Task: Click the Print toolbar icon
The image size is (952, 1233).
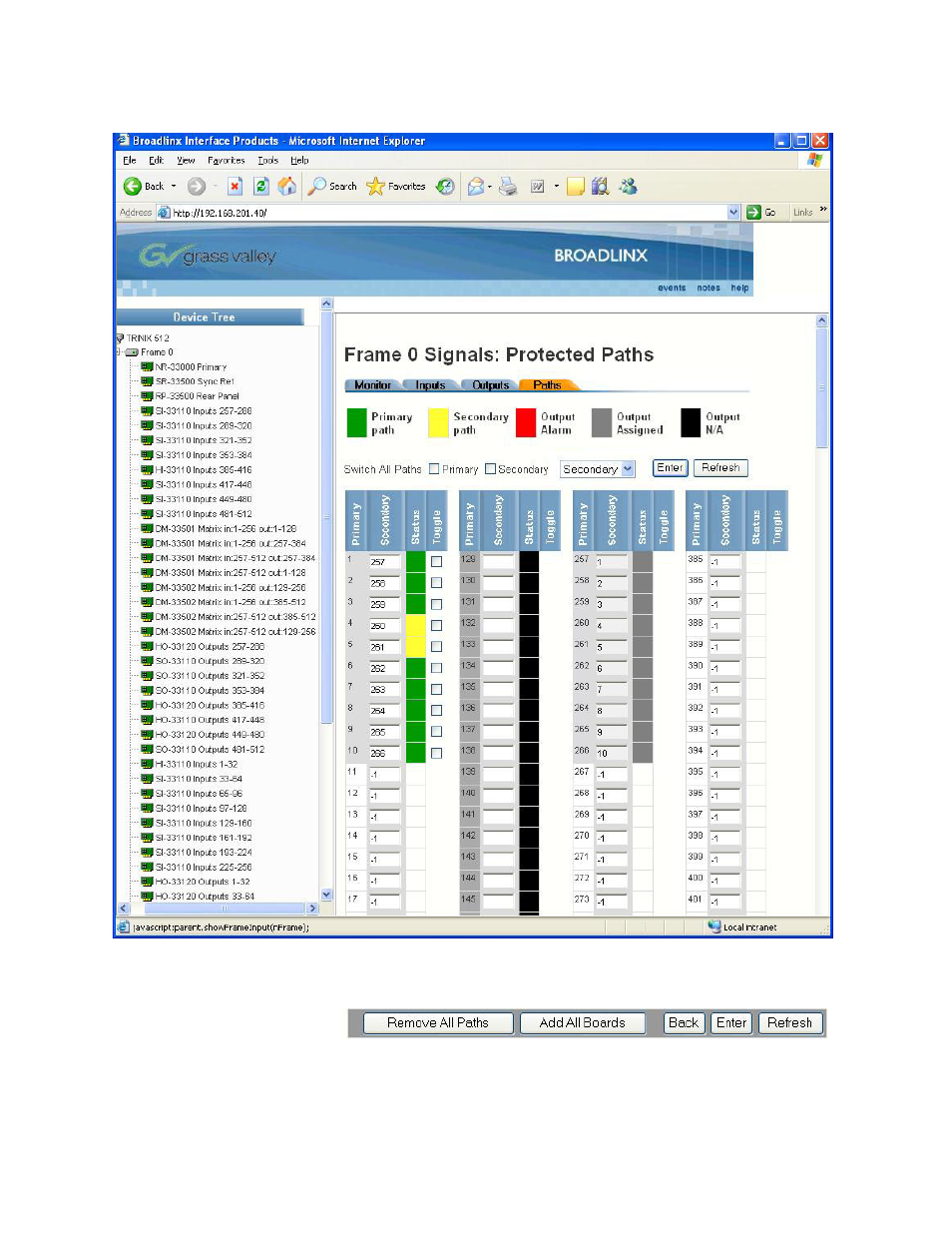Action: [508, 186]
